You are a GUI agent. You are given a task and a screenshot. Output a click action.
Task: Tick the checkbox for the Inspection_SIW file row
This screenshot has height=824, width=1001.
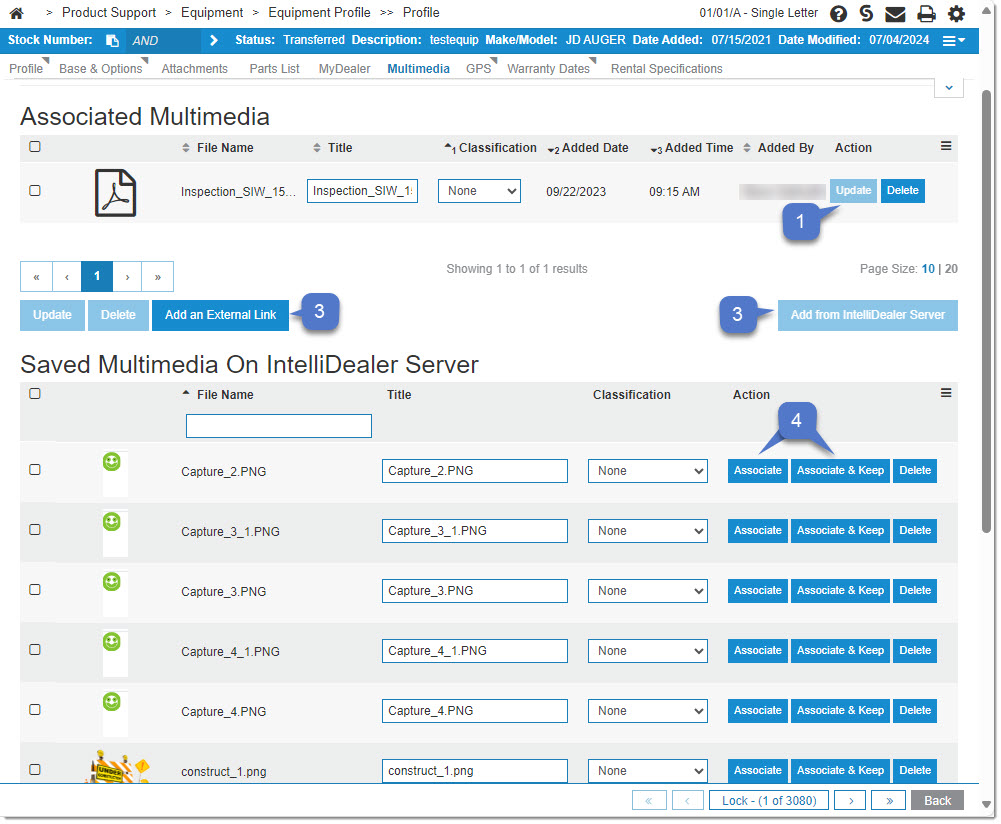pos(35,191)
